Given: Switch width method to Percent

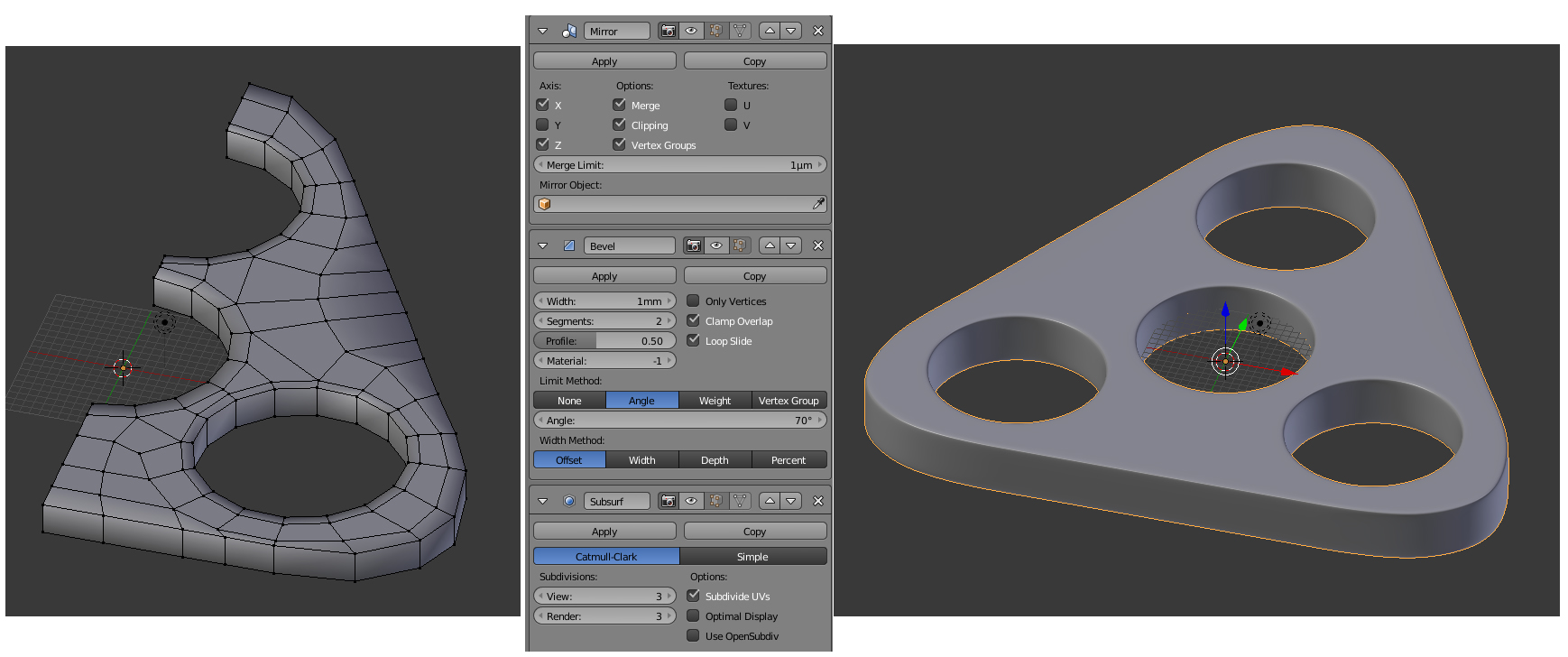Looking at the screenshot, I should (789, 460).
